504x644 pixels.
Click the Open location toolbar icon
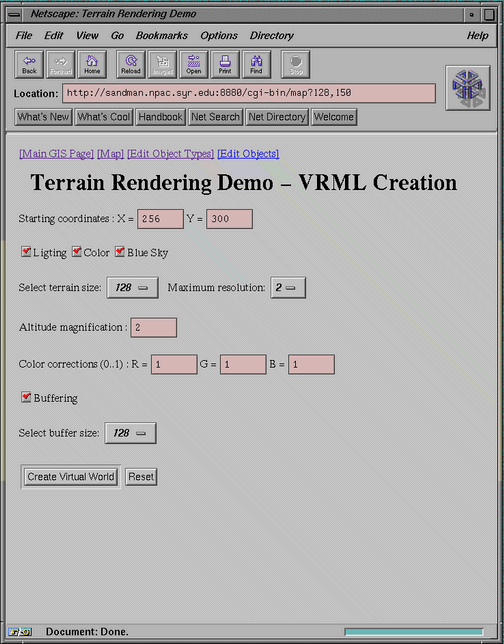(x=193, y=64)
